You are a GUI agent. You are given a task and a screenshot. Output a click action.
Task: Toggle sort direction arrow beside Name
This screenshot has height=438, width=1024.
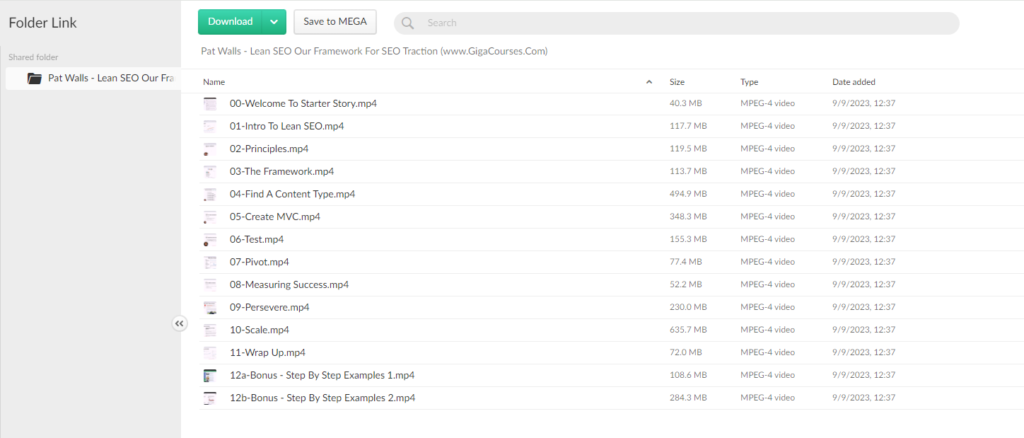click(x=649, y=81)
